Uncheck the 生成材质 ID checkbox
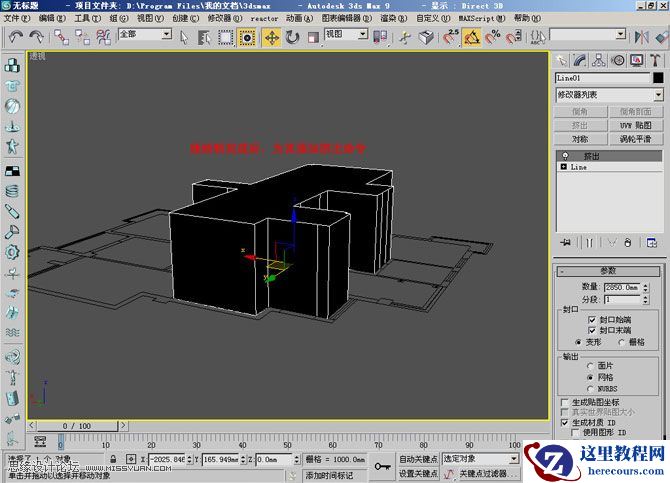The height and width of the screenshot is (483, 670). tap(564, 423)
